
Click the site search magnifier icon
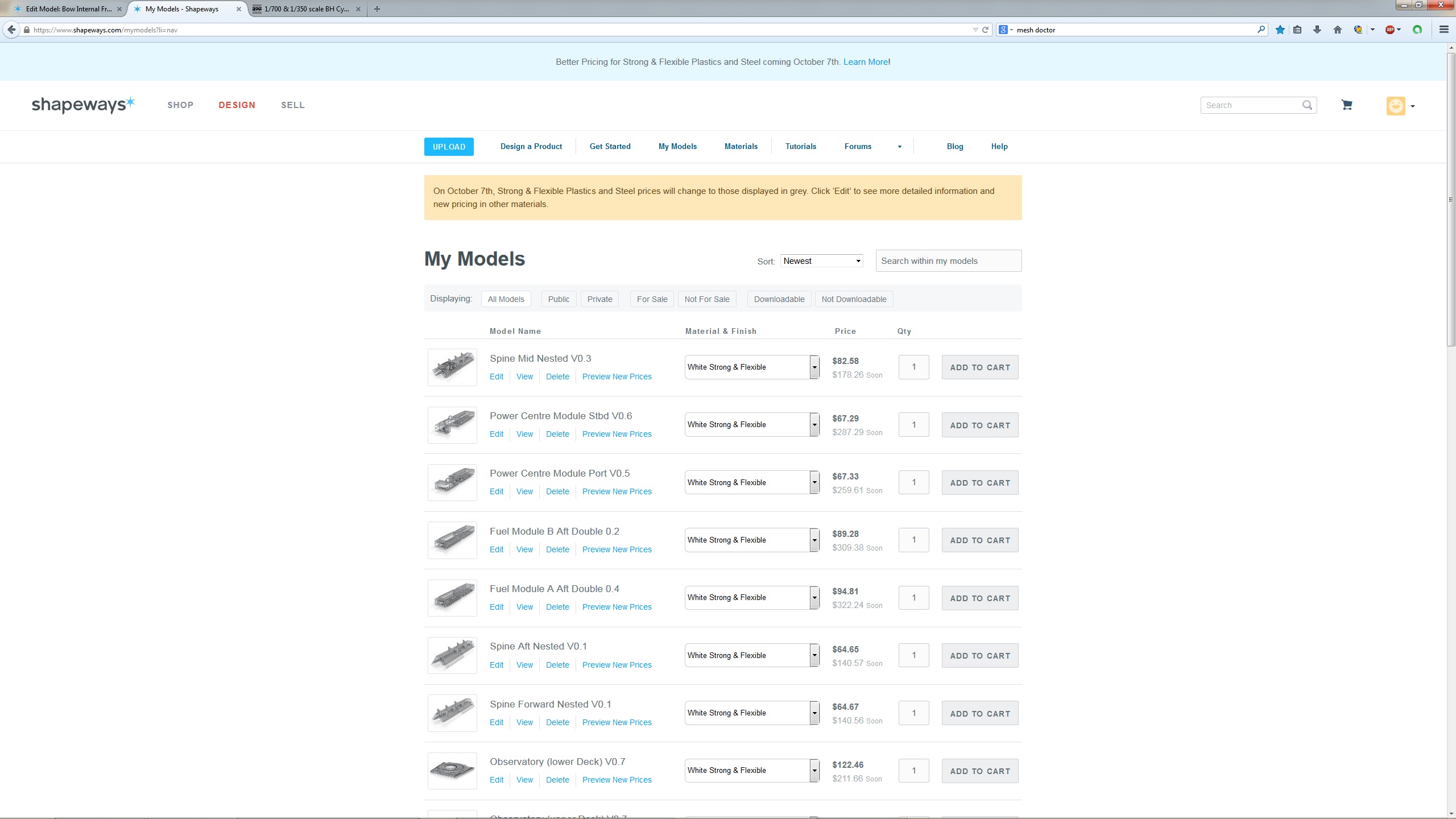coord(1307,105)
